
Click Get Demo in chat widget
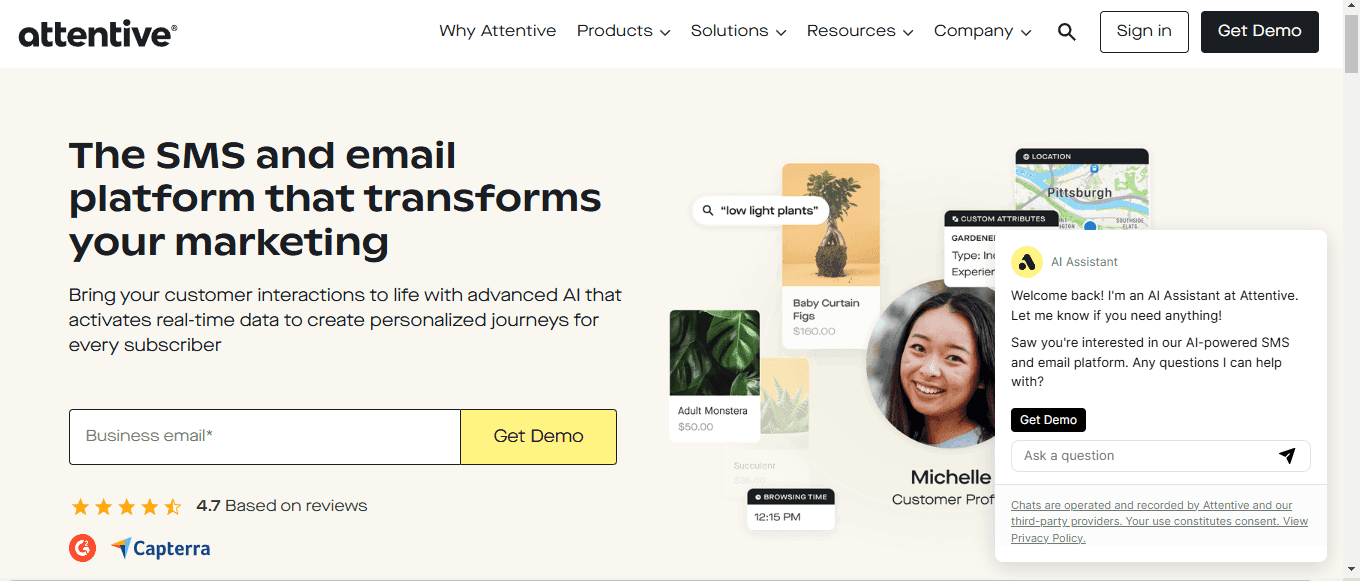tap(1048, 420)
